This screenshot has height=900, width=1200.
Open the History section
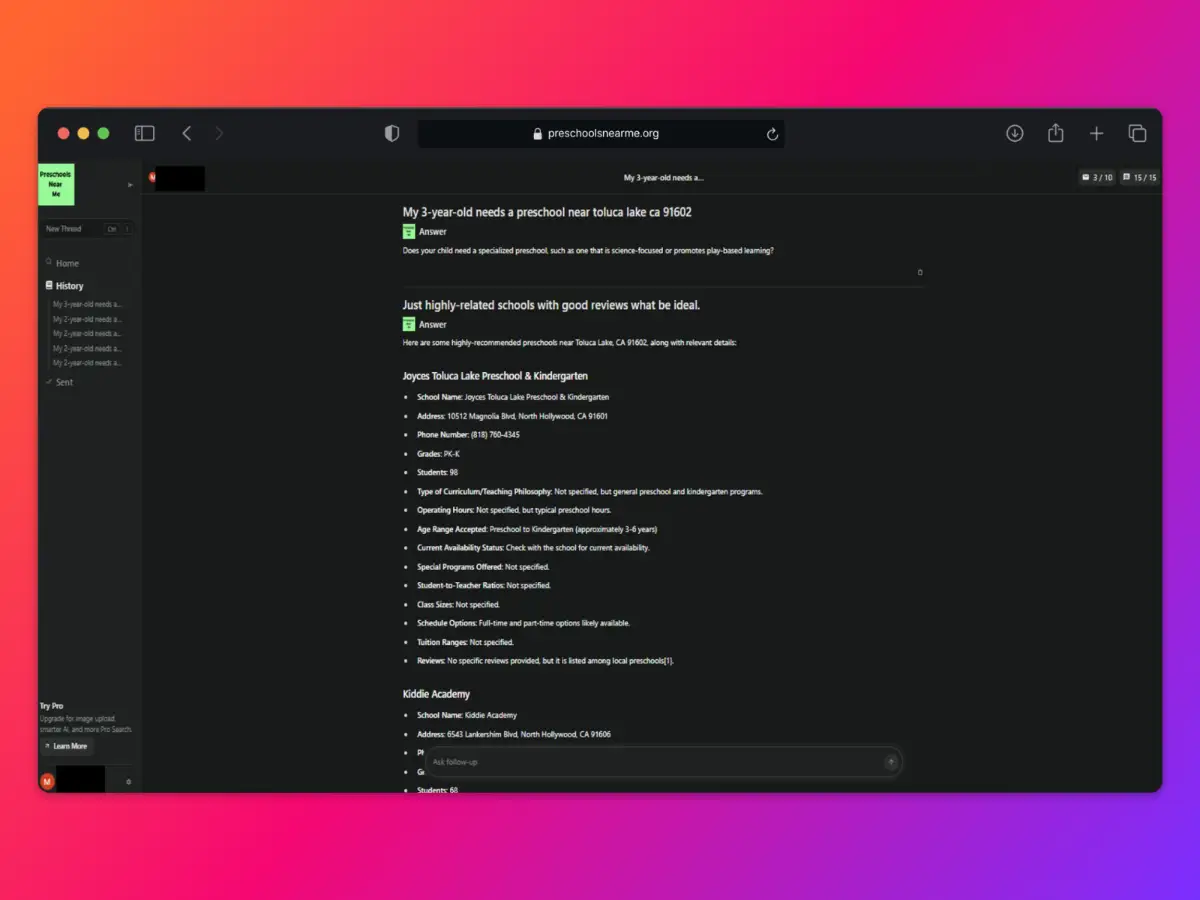point(69,286)
